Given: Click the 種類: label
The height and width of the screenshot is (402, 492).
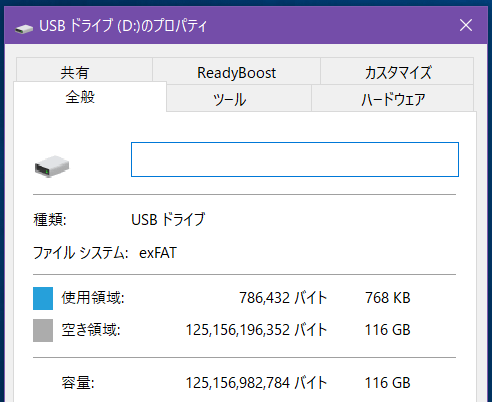Looking at the screenshot, I should [50, 220].
